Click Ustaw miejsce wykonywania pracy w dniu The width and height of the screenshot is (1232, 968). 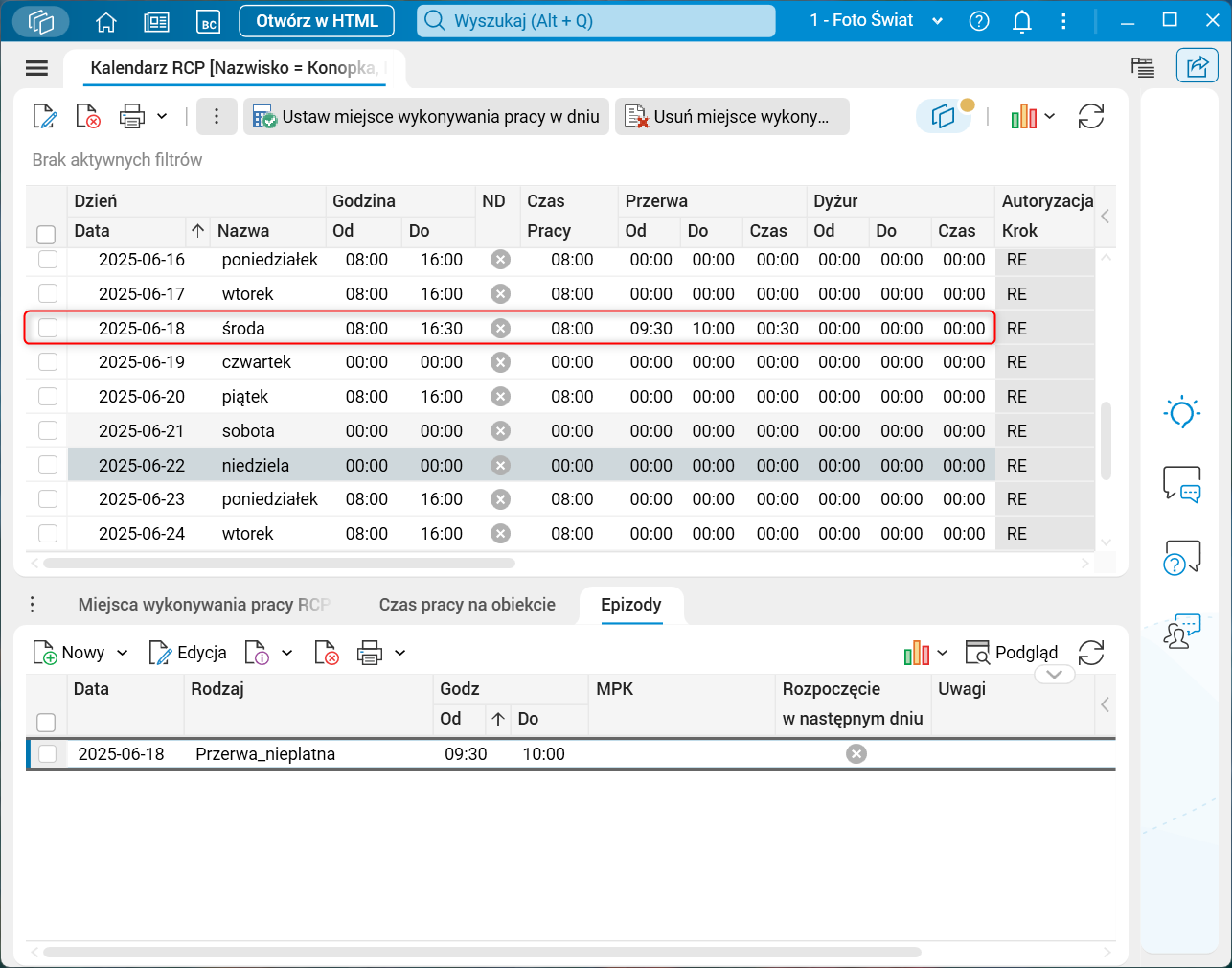click(x=426, y=117)
